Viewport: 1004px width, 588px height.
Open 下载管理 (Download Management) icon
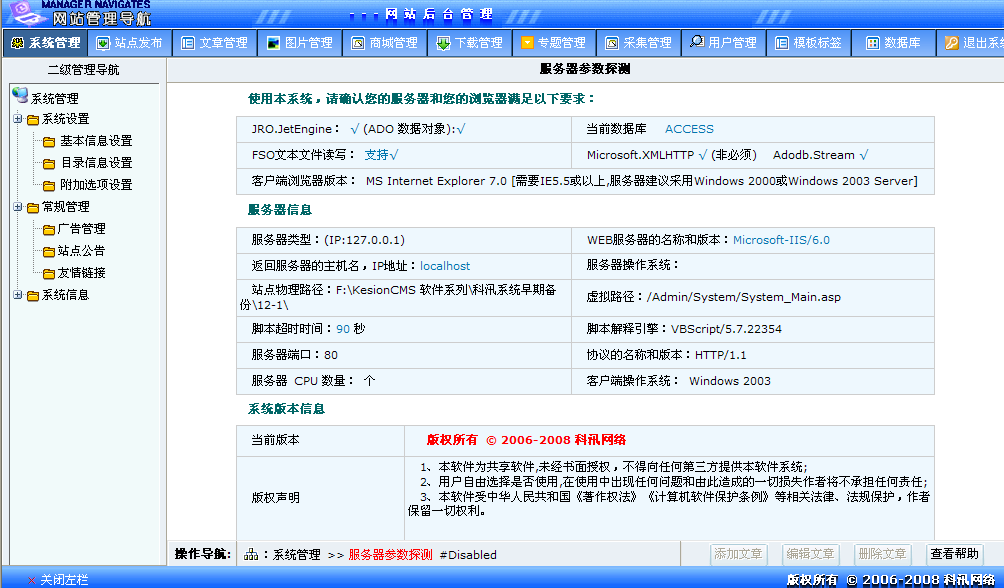(470, 43)
